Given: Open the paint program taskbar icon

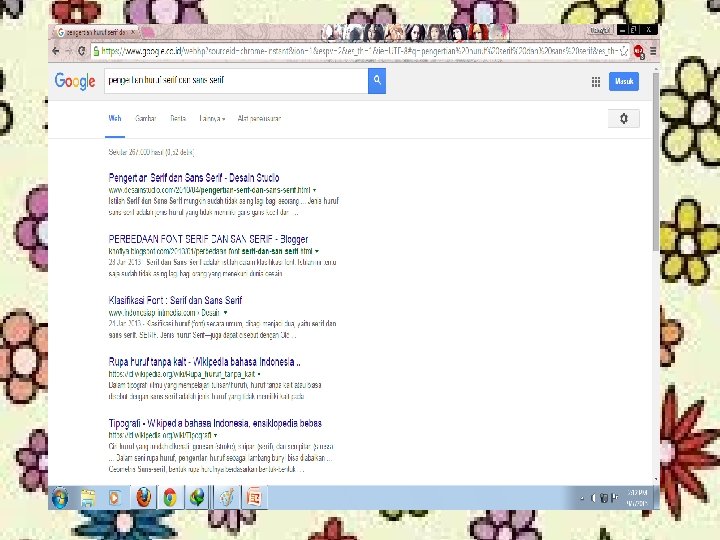Looking at the screenshot, I should point(226,497).
